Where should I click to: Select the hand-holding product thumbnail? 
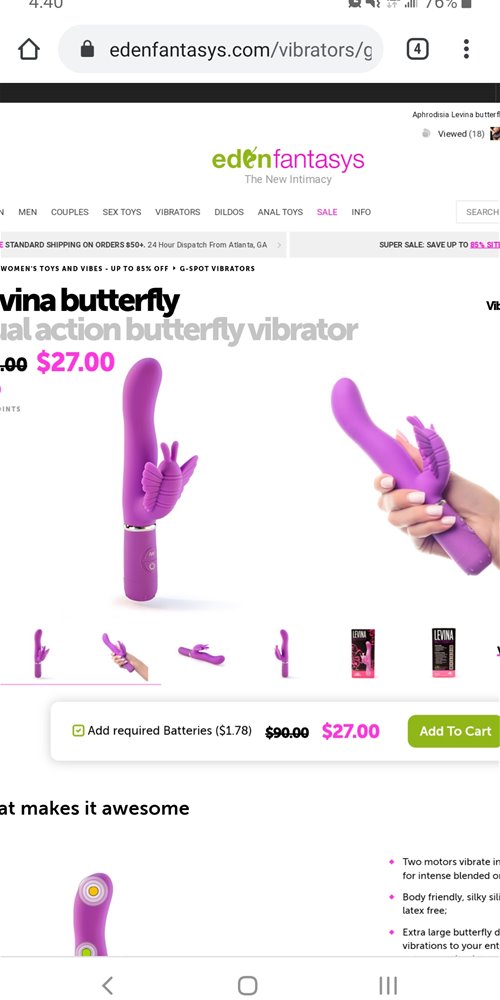point(125,653)
